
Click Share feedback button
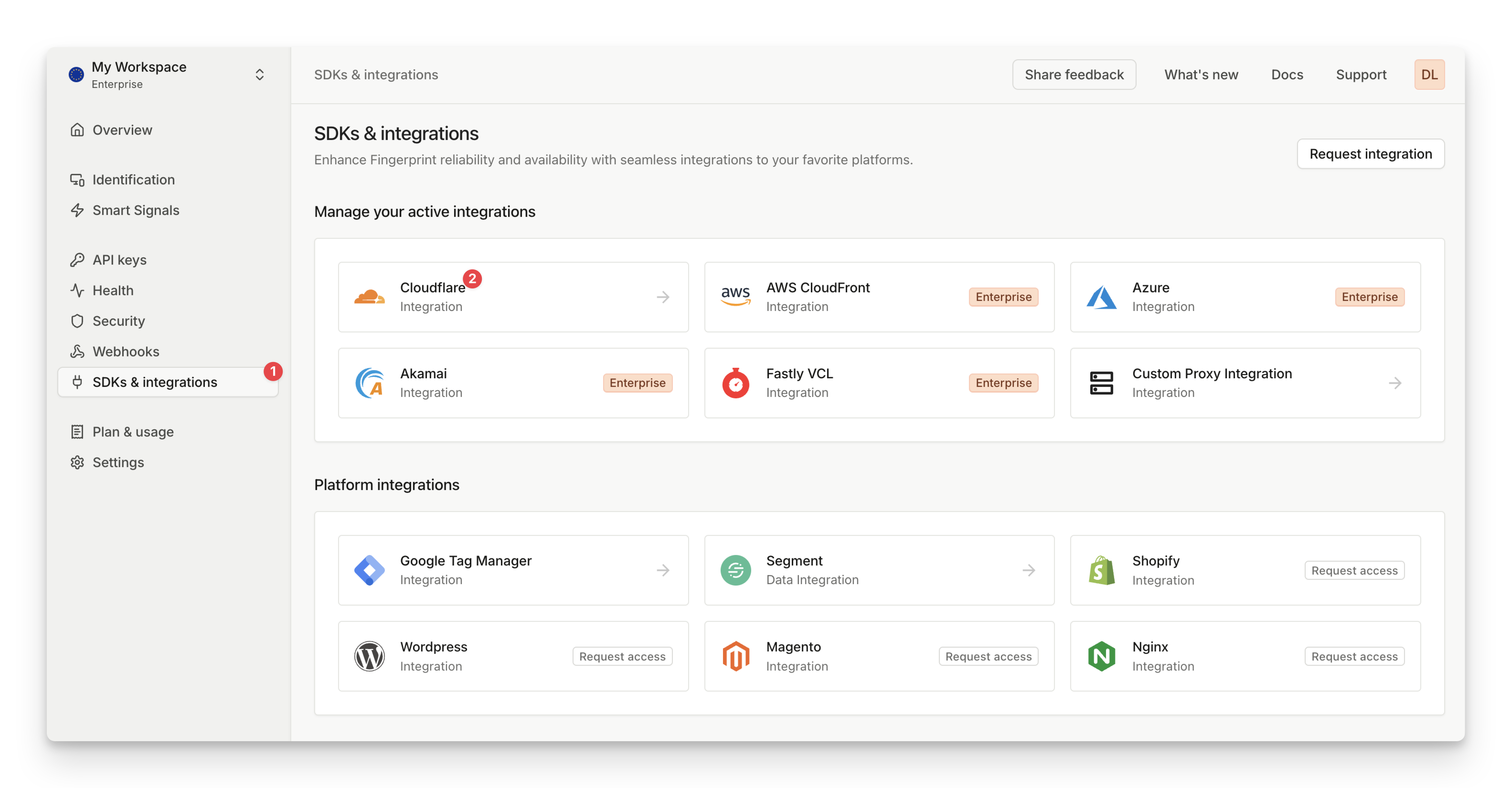[1075, 74]
